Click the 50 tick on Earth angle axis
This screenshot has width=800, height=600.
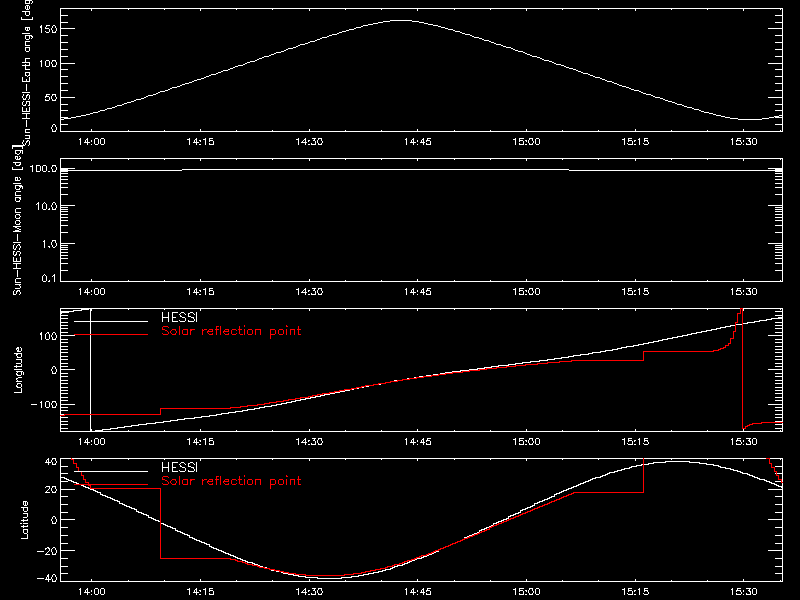tap(51, 97)
